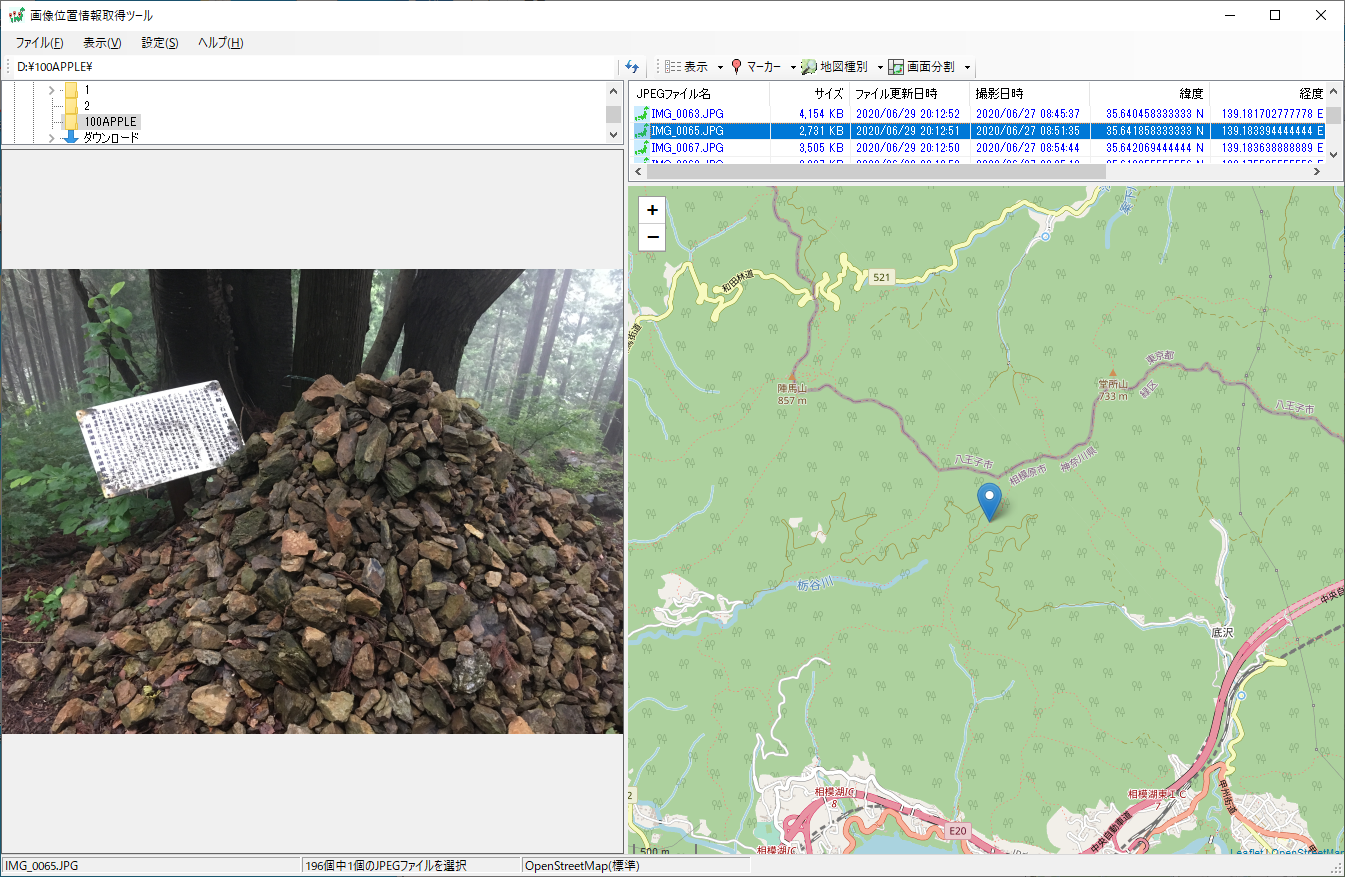Open the ヘルプ(H) menu
Image resolution: width=1345 pixels, height=877 pixels.
coord(221,43)
